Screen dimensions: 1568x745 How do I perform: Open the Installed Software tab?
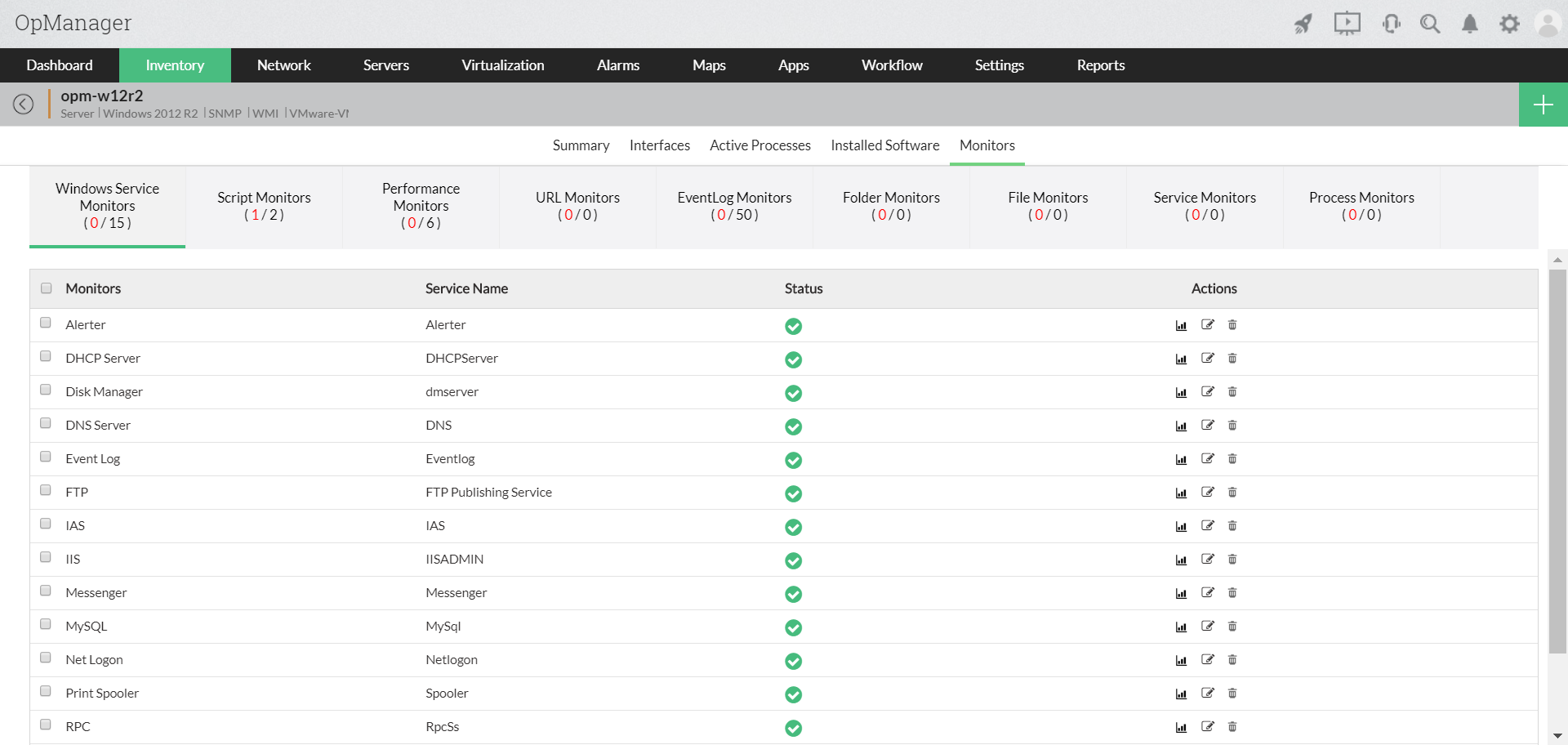(x=884, y=145)
